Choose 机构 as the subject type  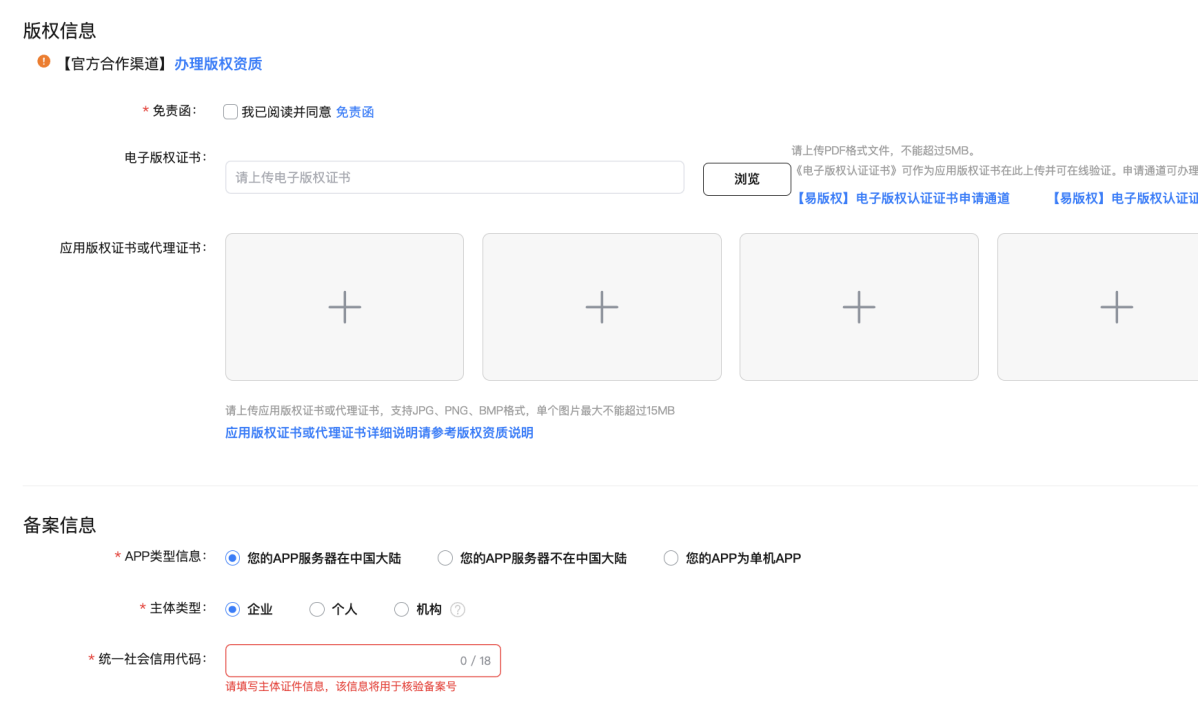click(401, 609)
